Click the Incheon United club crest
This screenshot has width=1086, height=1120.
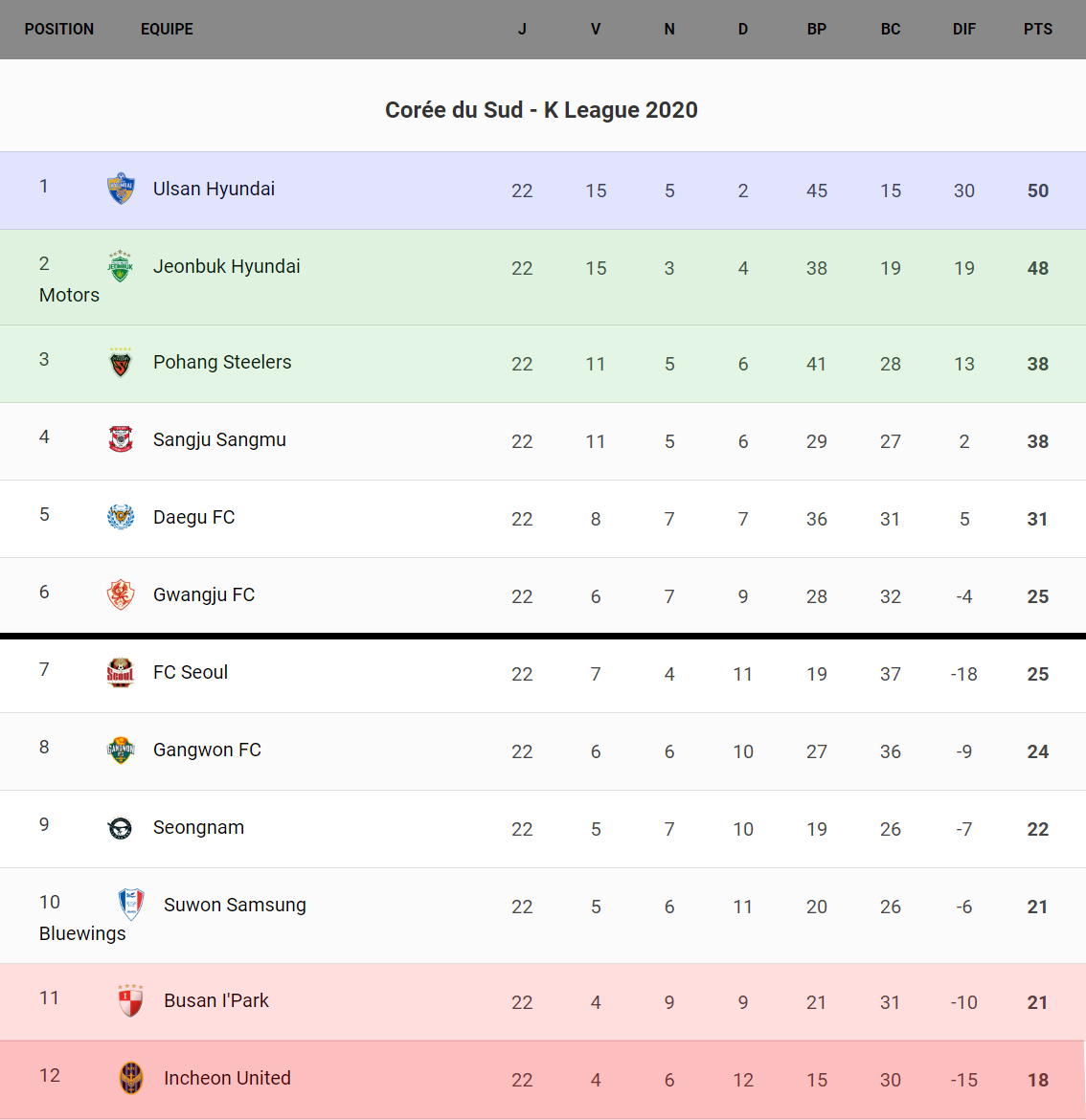[x=131, y=1078]
